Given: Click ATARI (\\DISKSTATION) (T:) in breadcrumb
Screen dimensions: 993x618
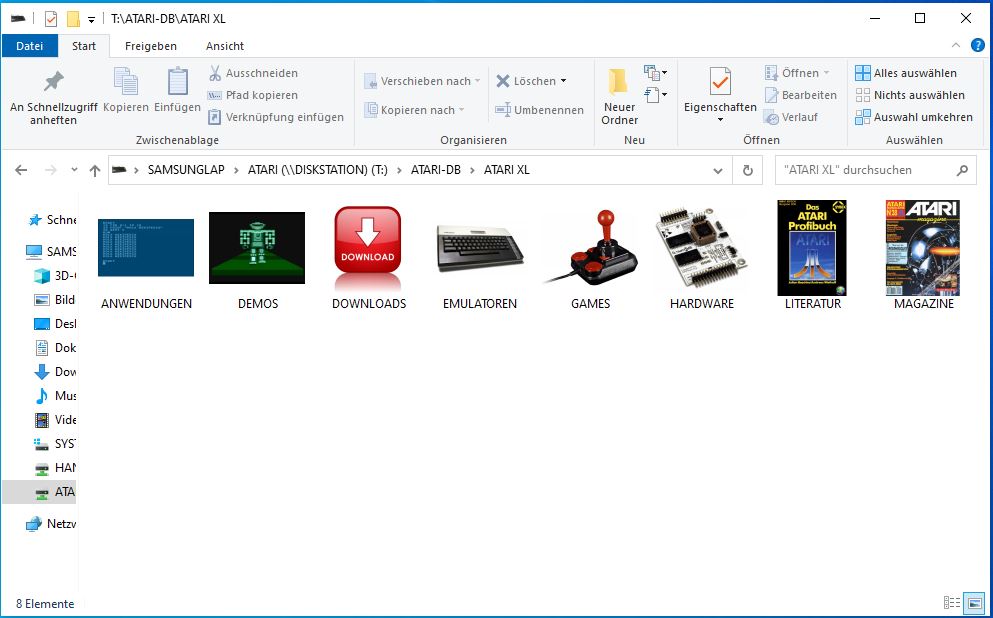Looking at the screenshot, I should 317,170.
